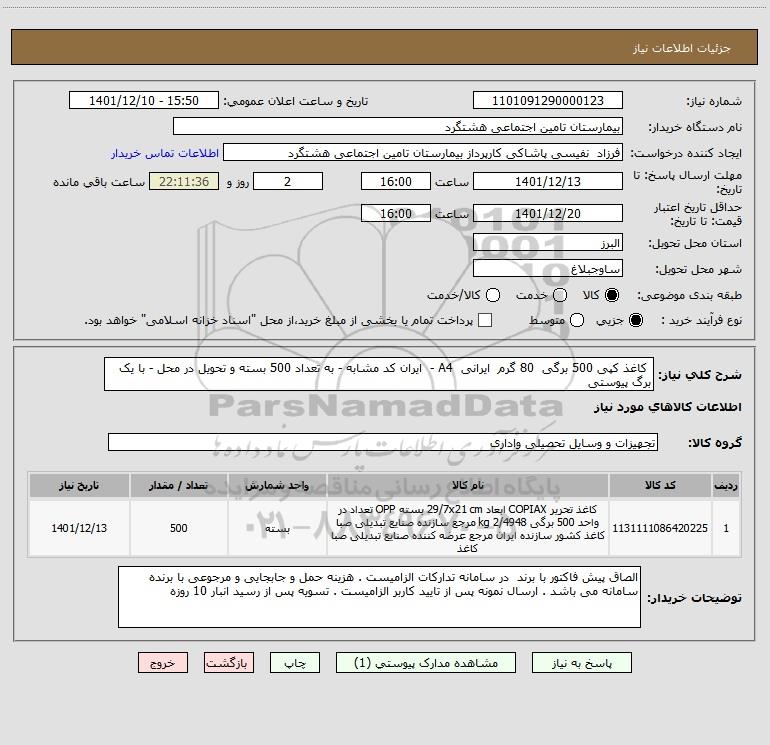770x745 pixels.
Task: Click the اطلاعات کالاهای مورد نیاز heading
Action: pos(667,407)
